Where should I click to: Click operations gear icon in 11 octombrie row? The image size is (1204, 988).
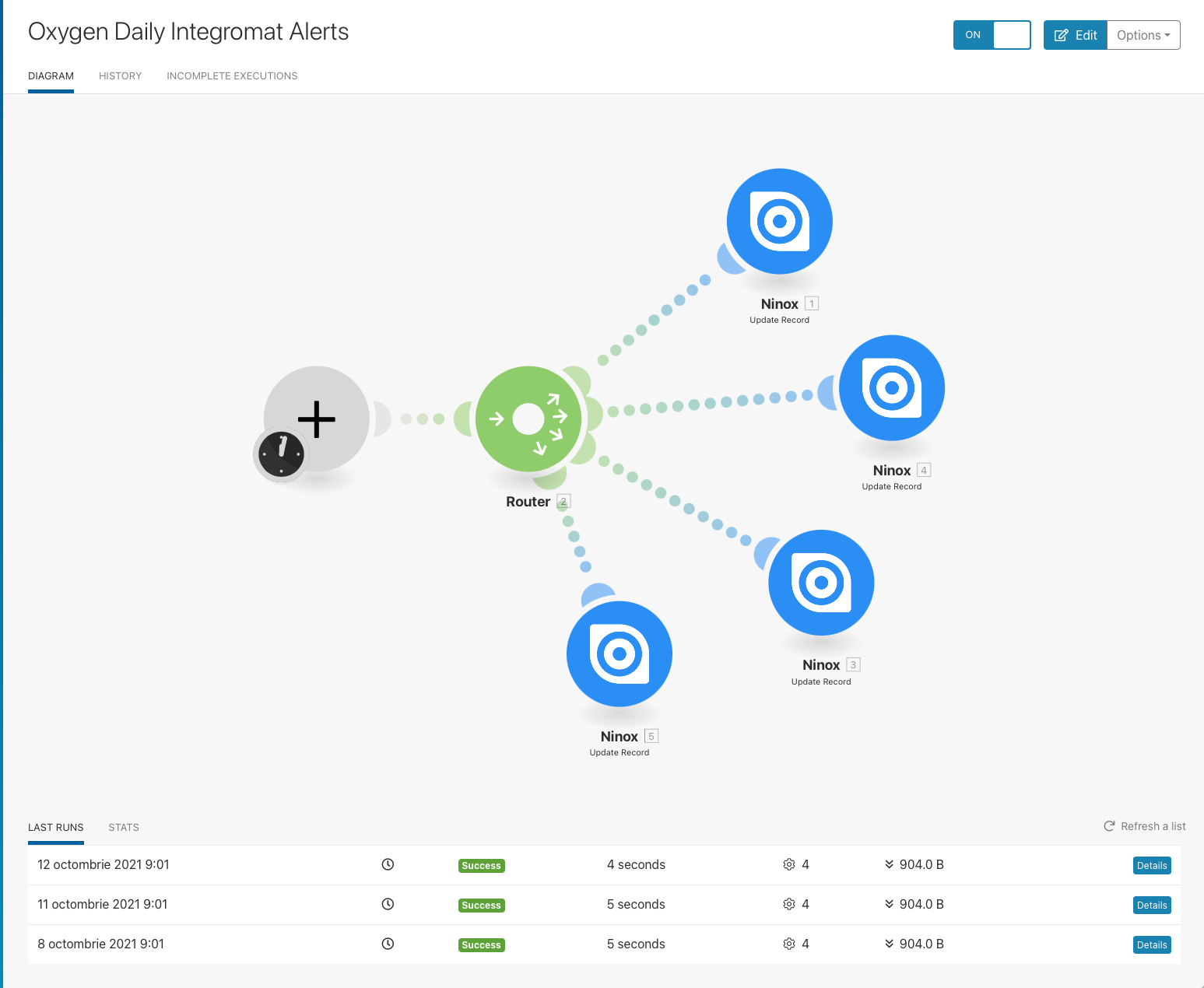click(789, 904)
